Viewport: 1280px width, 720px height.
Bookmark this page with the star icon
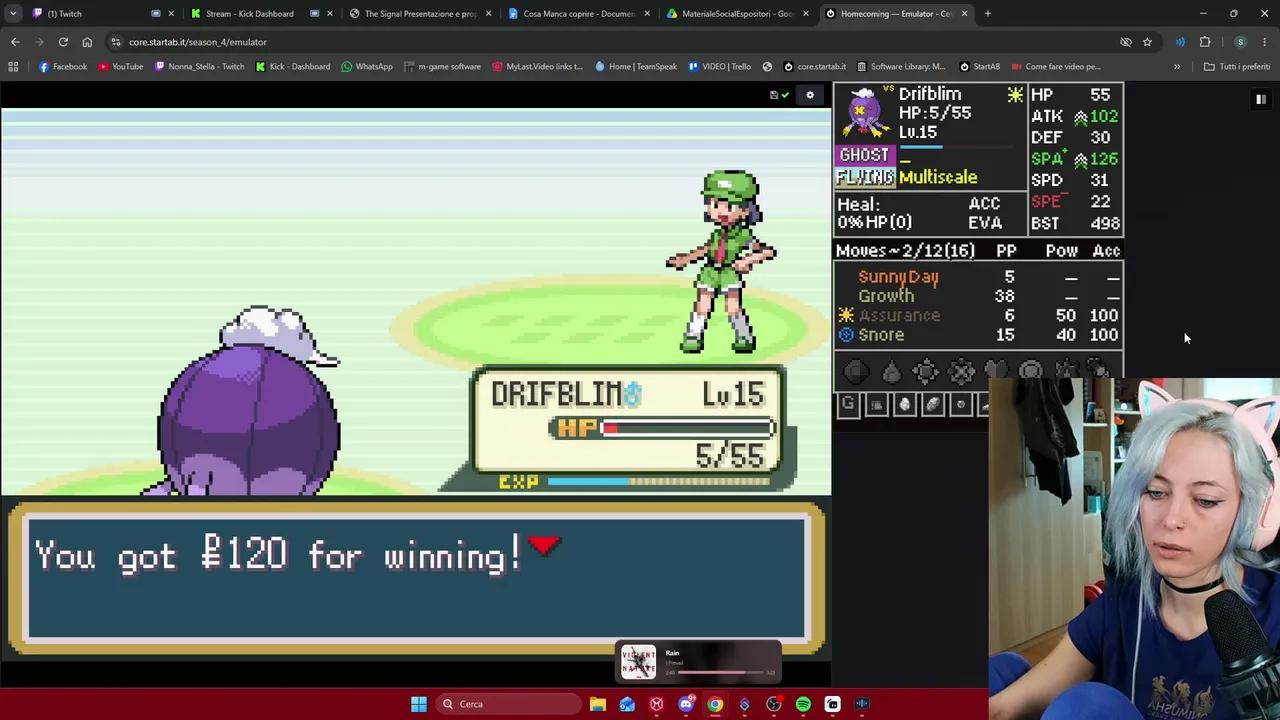1147,42
